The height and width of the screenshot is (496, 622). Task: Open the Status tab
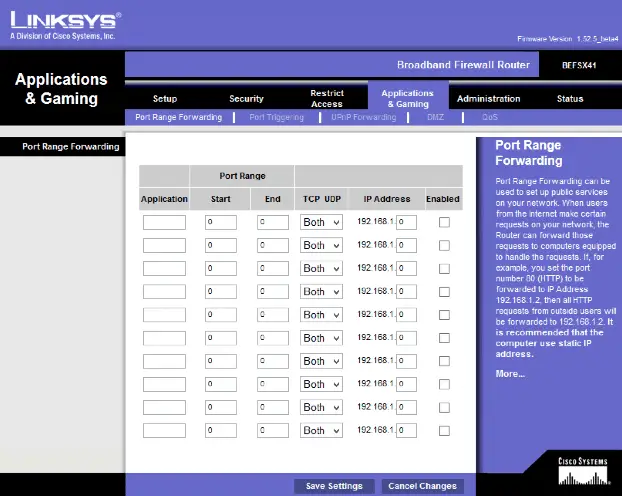point(570,98)
